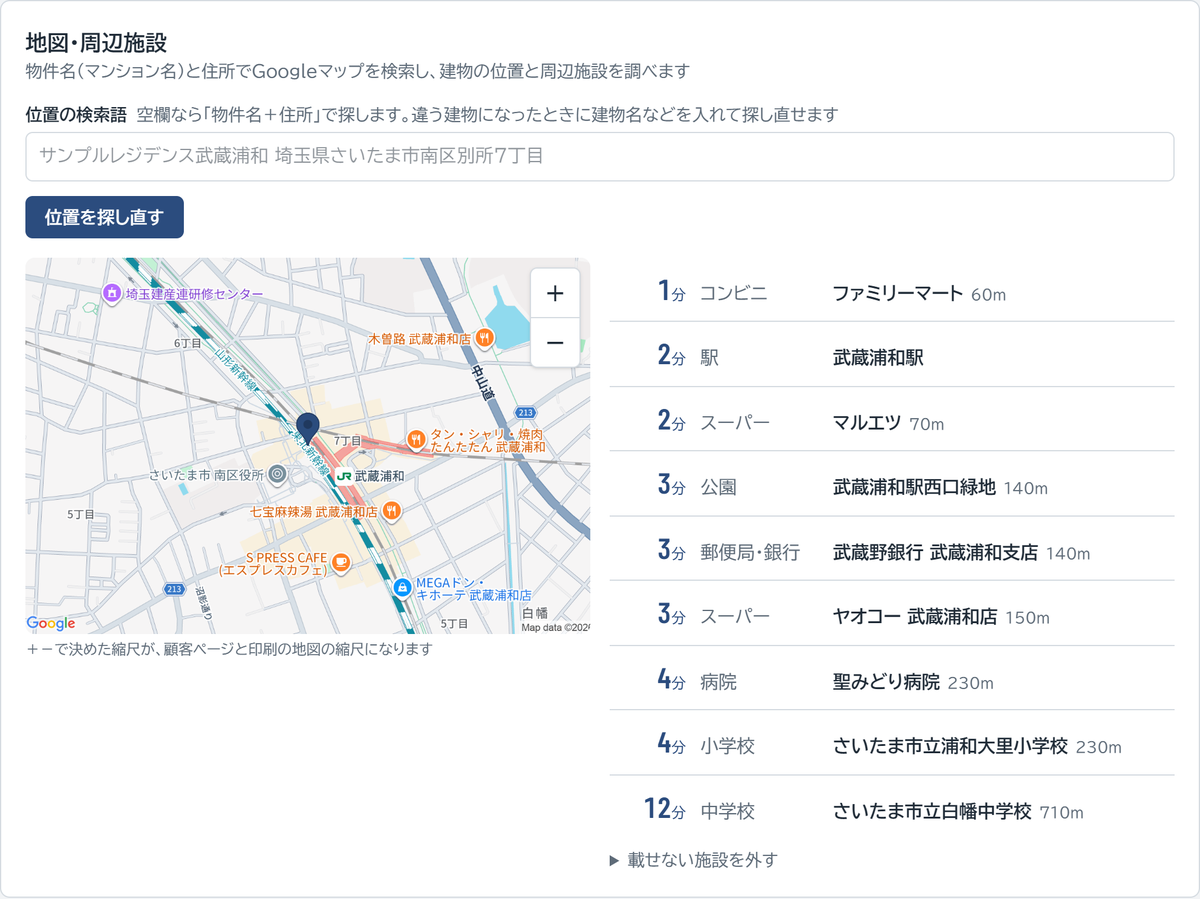
Task: Click the 中学校 category label
Action: [x=727, y=811]
